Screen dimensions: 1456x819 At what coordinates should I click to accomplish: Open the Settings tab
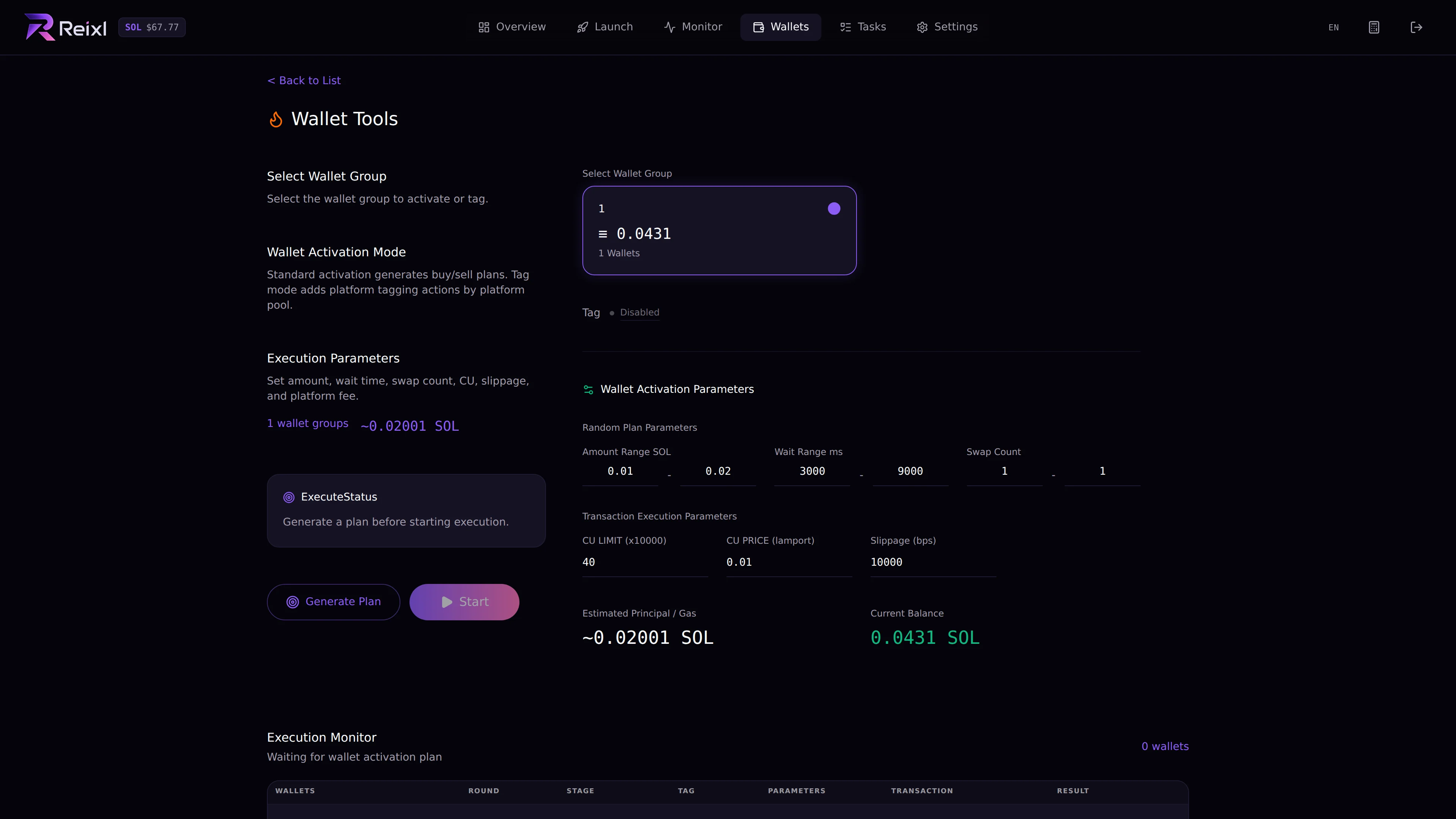coord(947,27)
